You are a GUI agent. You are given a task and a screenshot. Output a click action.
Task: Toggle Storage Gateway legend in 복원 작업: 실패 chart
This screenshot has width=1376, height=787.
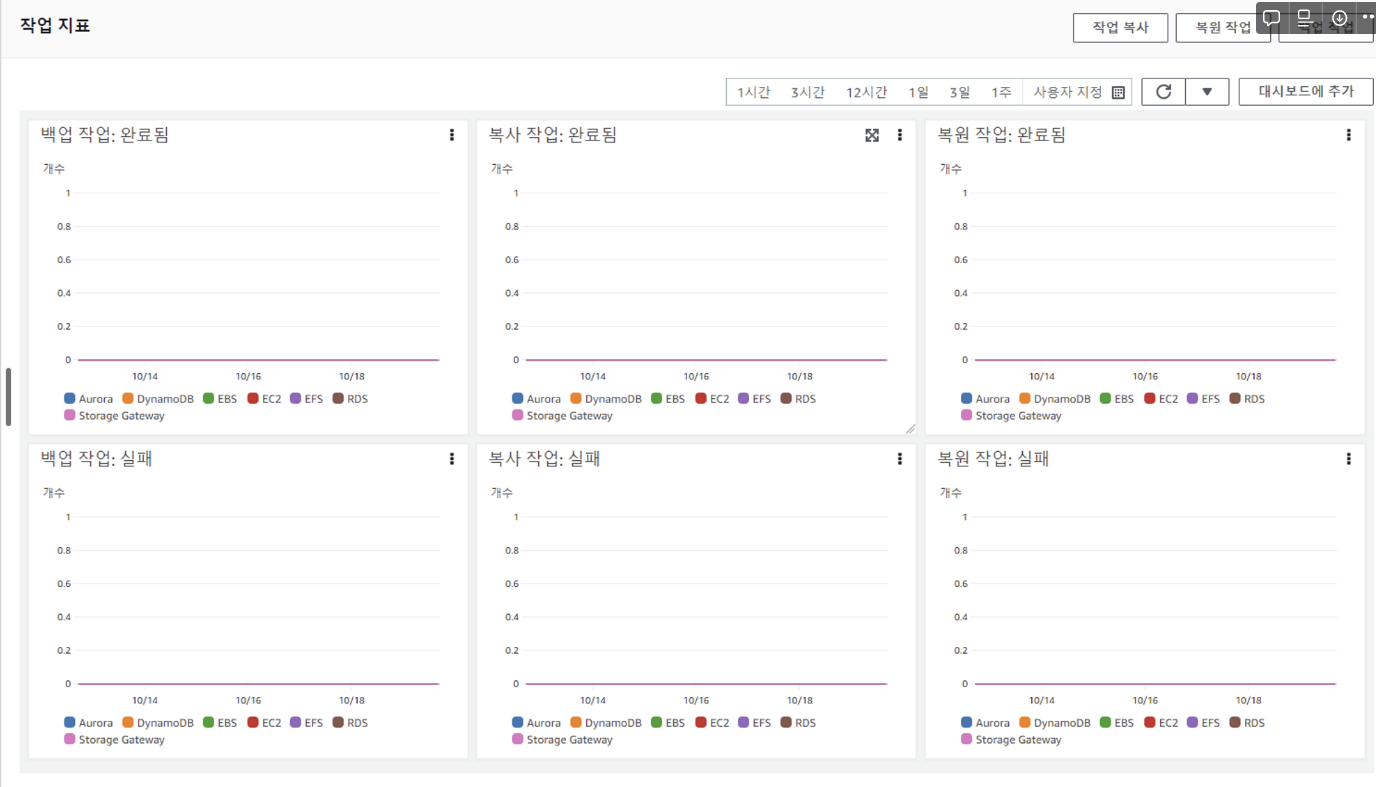click(x=1011, y=740)
